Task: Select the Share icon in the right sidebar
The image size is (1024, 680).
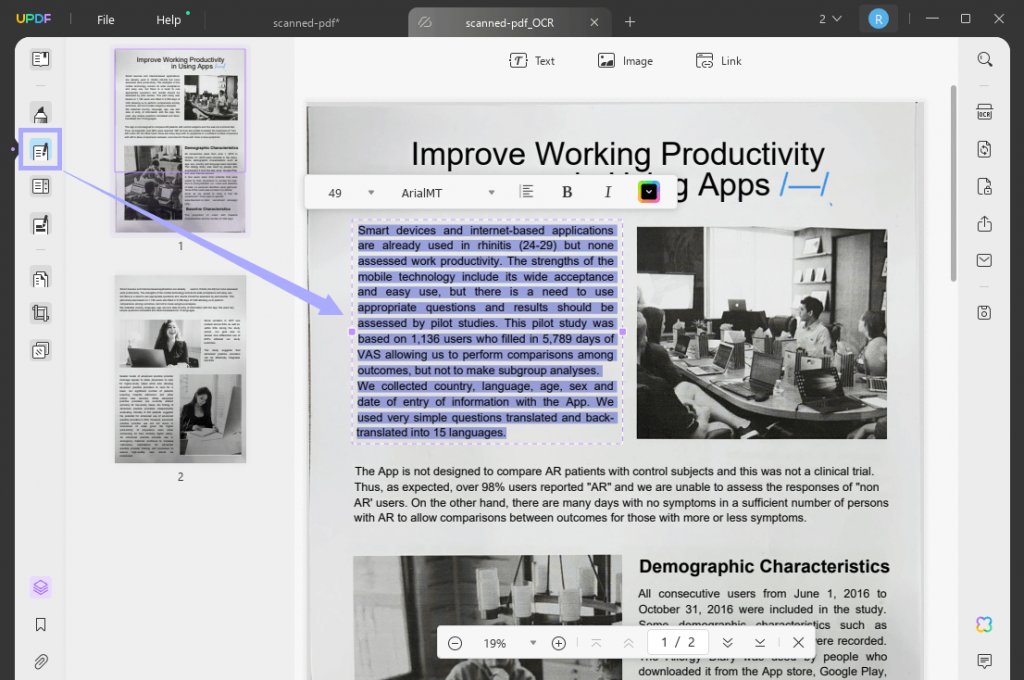Action: (x=984, y=224)
